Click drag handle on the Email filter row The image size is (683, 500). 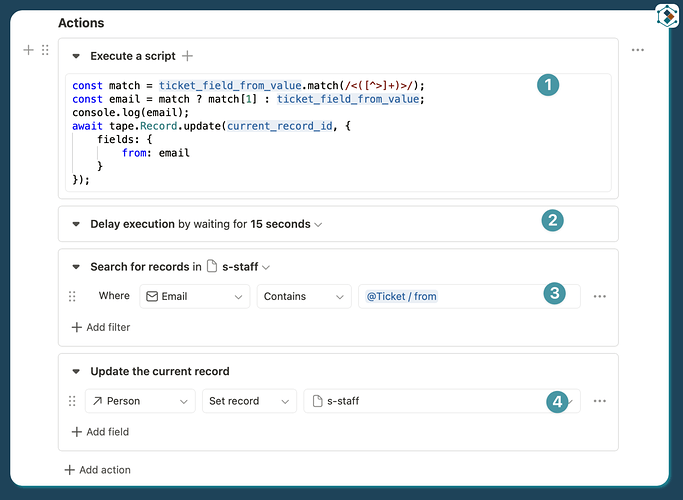[72, 297]
